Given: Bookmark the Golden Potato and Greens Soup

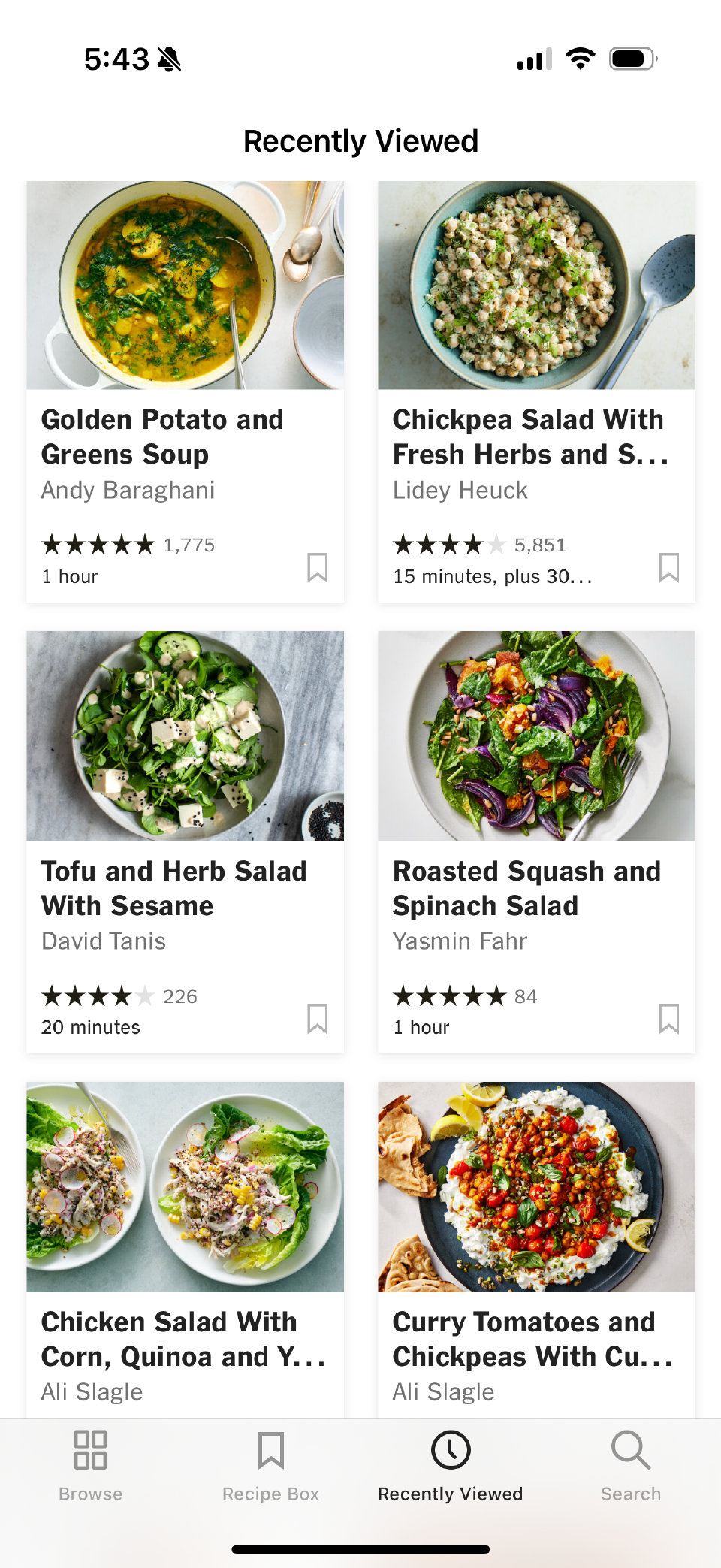Looking at the screenshot, I should click(318, 567).
